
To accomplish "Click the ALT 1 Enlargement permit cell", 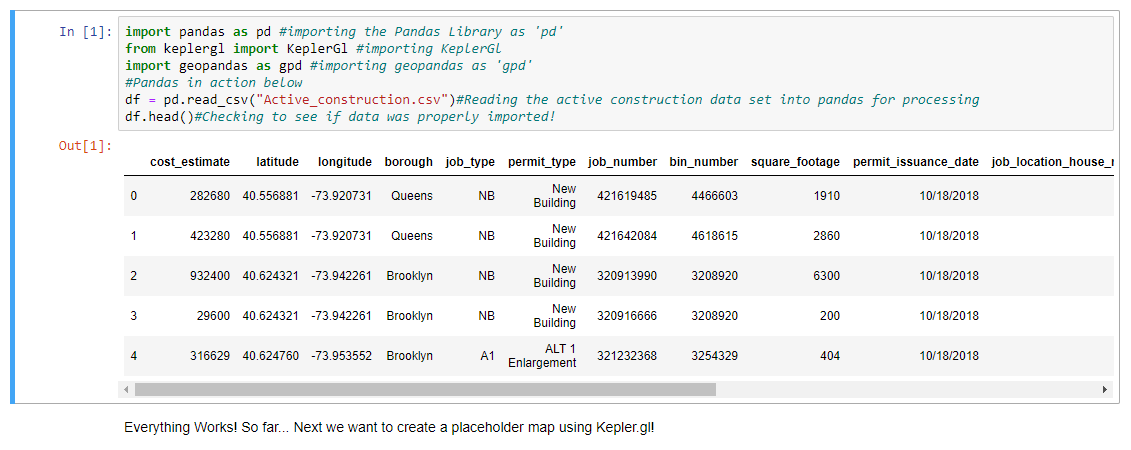I will (542, 356).
